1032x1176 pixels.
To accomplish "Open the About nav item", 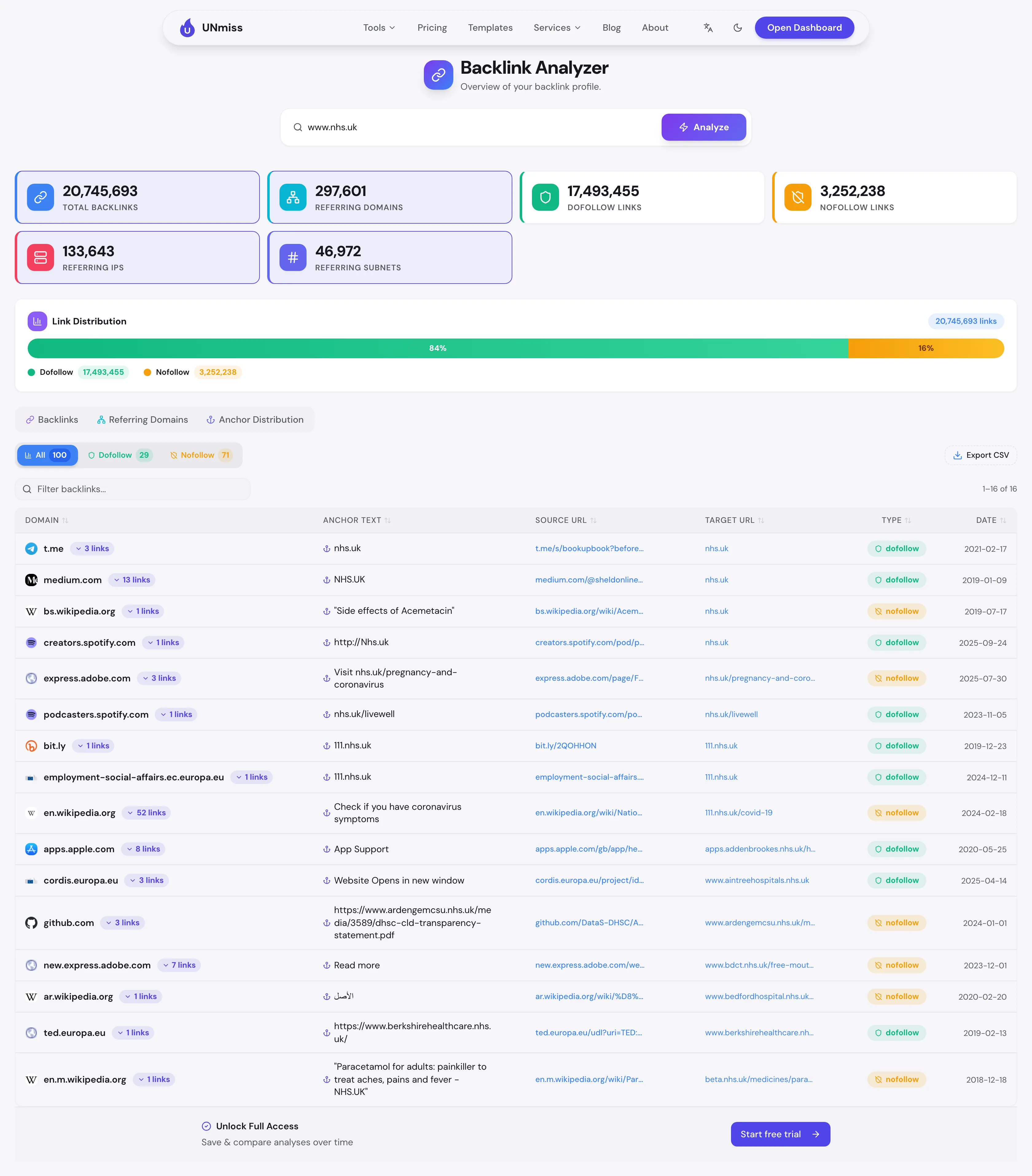I will click(655, 28).
